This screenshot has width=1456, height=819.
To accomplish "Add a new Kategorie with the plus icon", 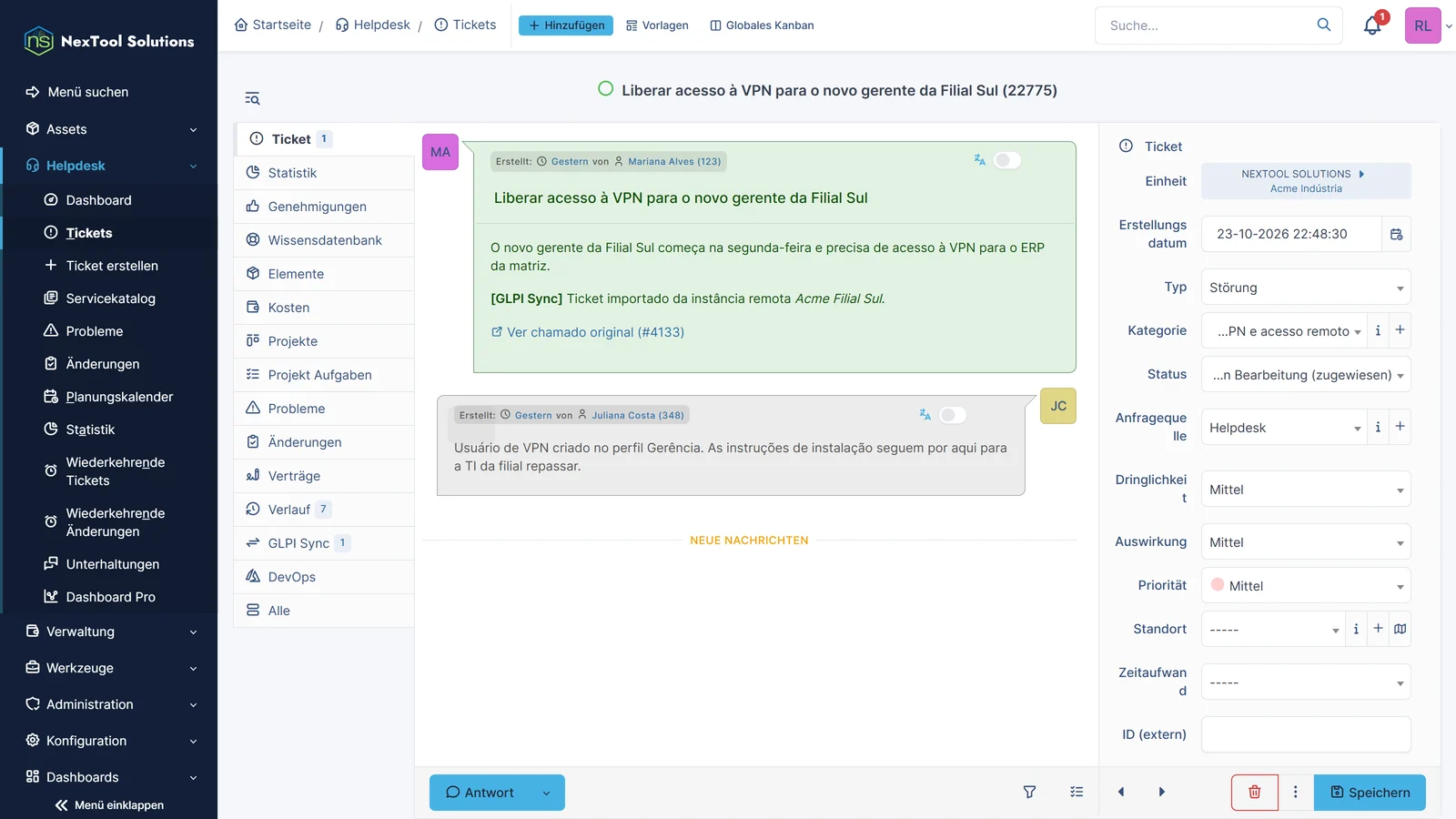I will pyautogui.click(x=1400, y=330).
